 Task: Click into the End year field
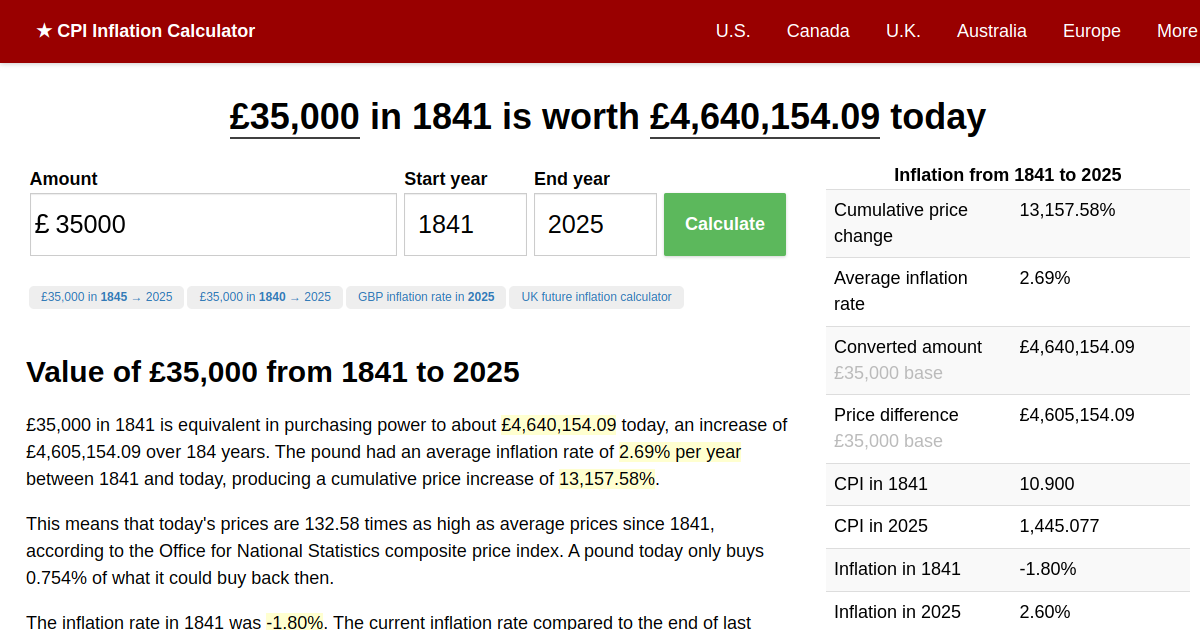[595, 225]
